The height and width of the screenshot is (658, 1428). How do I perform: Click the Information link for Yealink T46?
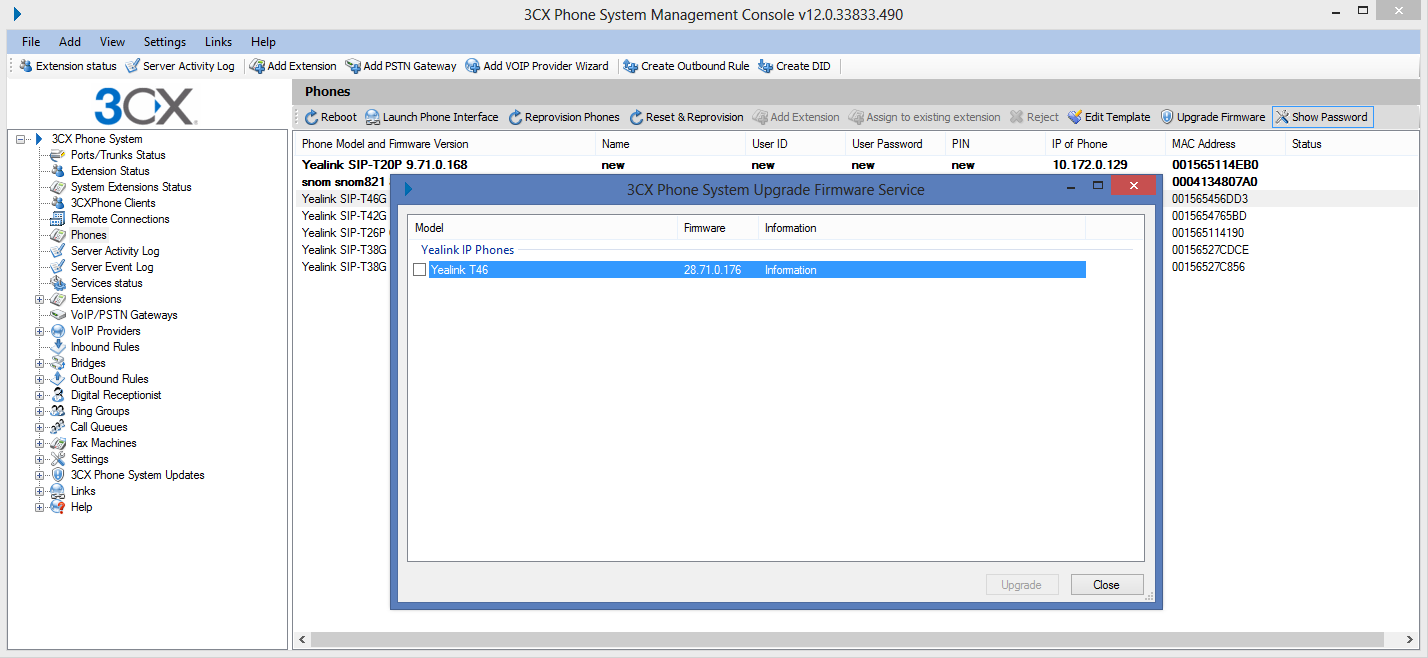(x=790, y=270)
